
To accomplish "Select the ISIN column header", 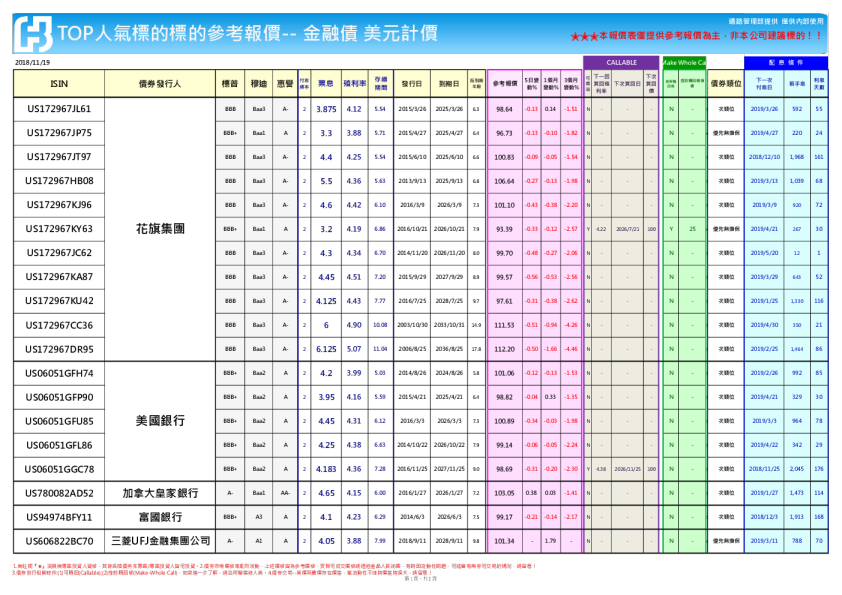I will (x=59, y=84).
